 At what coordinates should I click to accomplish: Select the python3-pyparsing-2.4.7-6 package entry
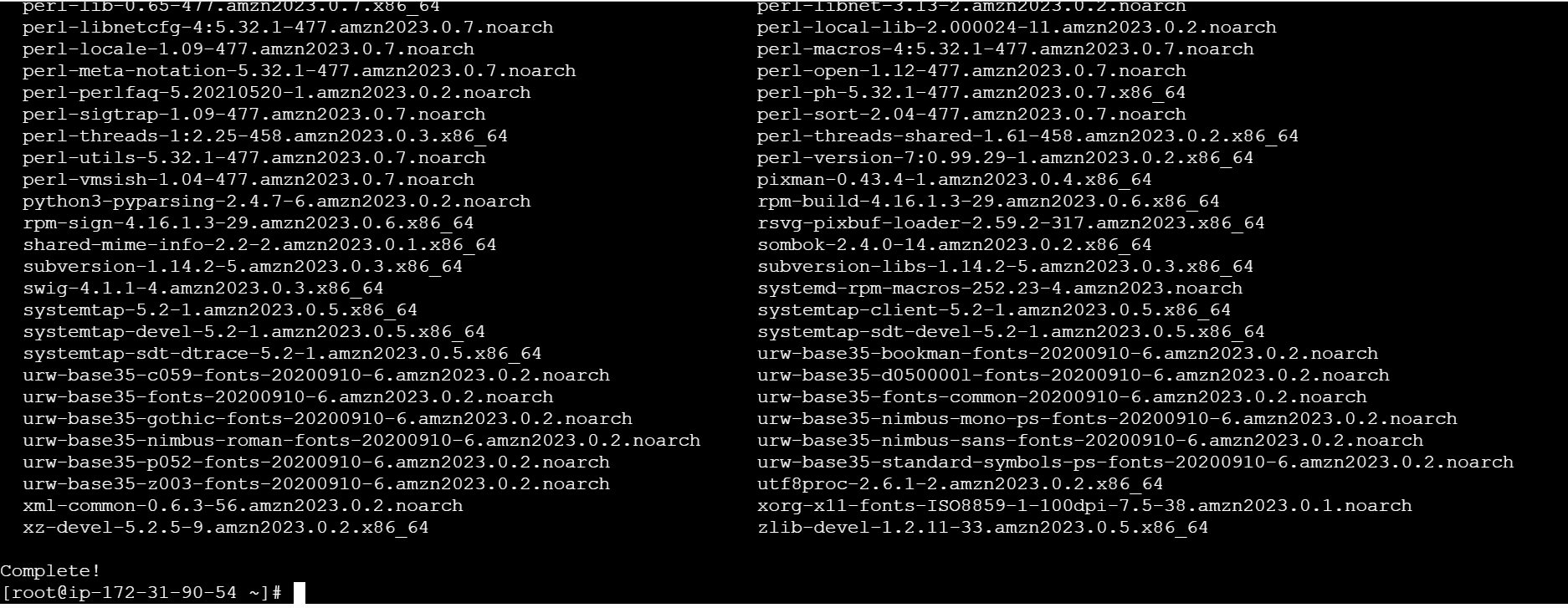277,202
